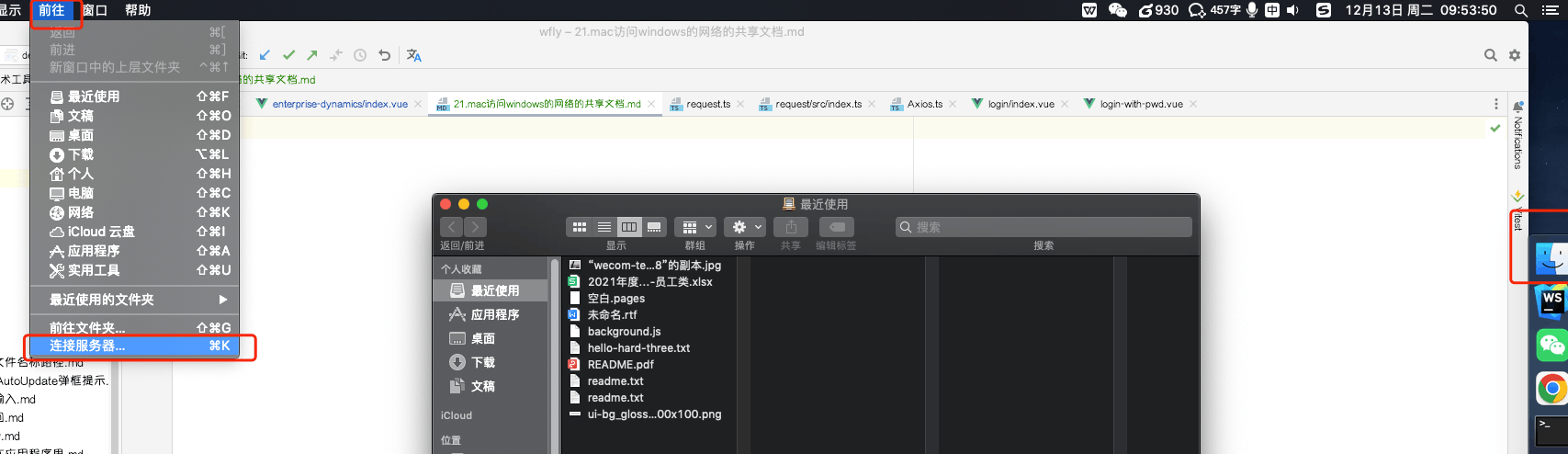Image resolution: width=1568 pixels, height=454 pixels.
Task: Open Spotlight search in menu bar
Action: coord(1521,10)
